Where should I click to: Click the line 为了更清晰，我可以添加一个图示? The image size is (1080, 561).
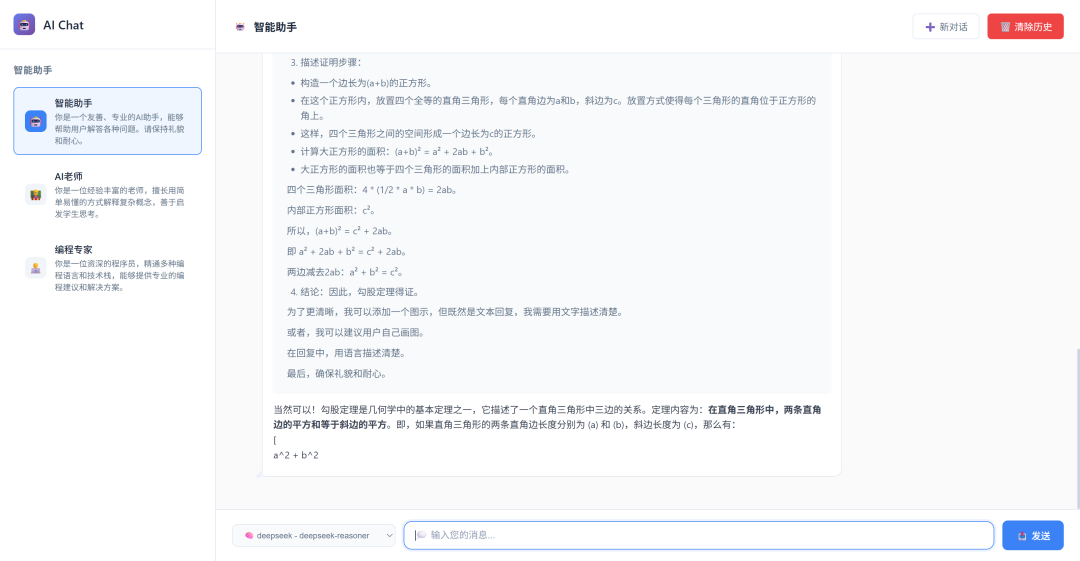click(456, 312)
